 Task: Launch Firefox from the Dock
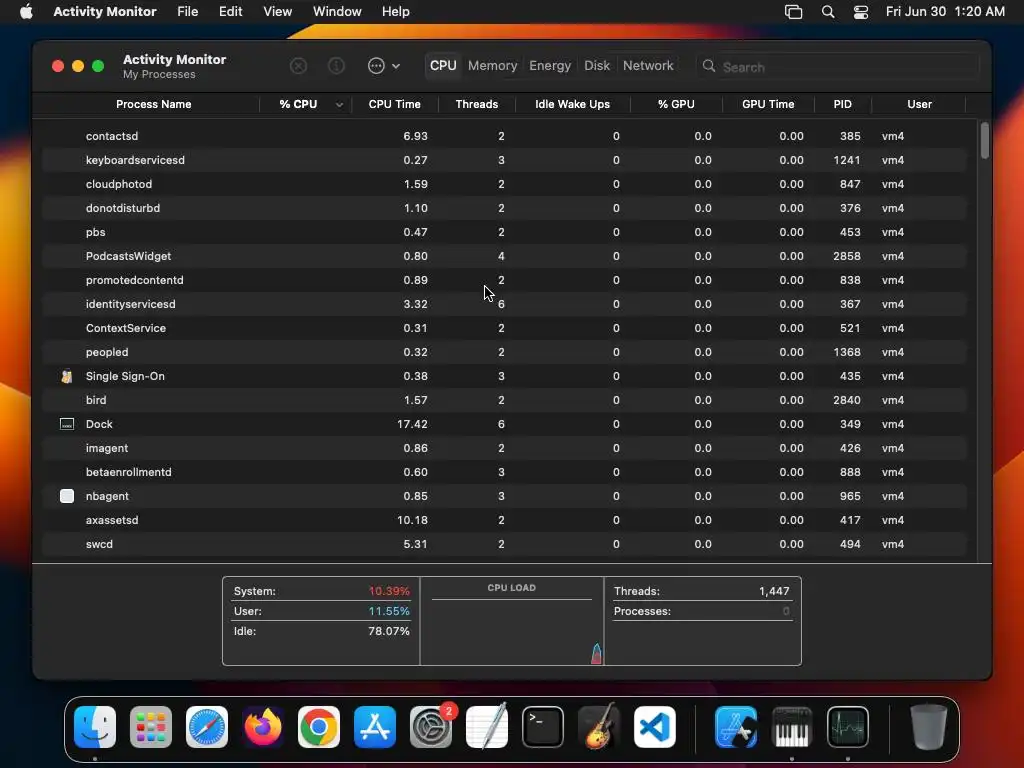263,727
